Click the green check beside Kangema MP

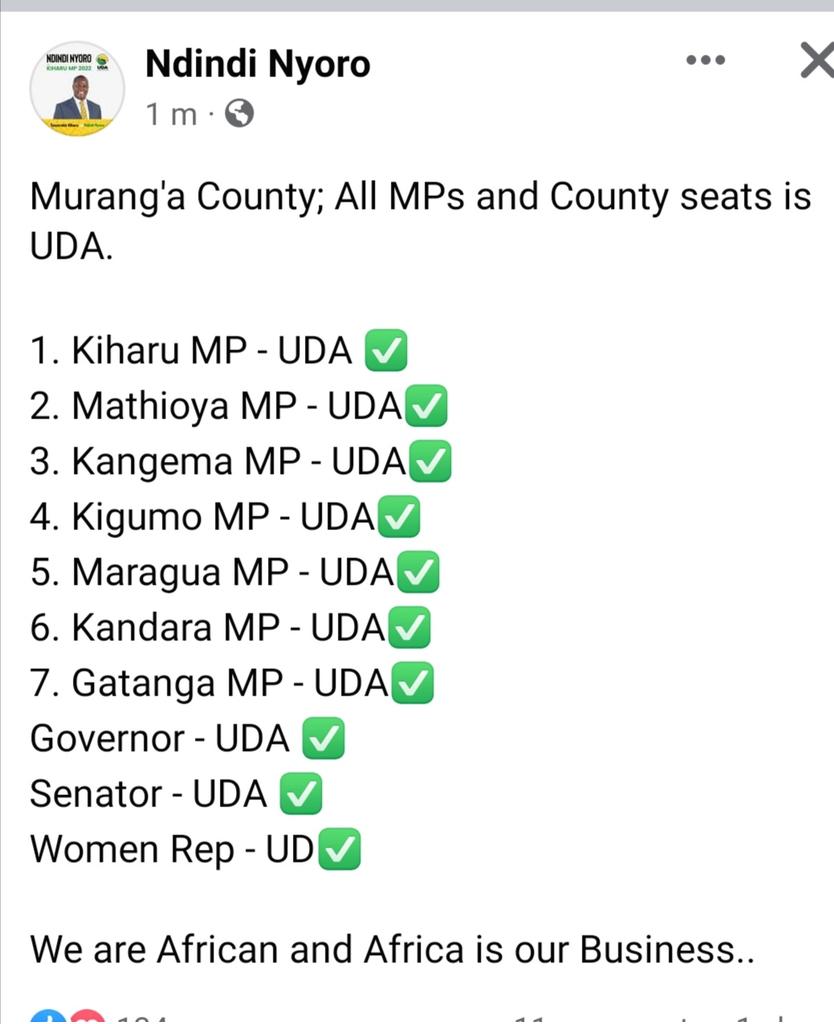click(x=430, y=461)
